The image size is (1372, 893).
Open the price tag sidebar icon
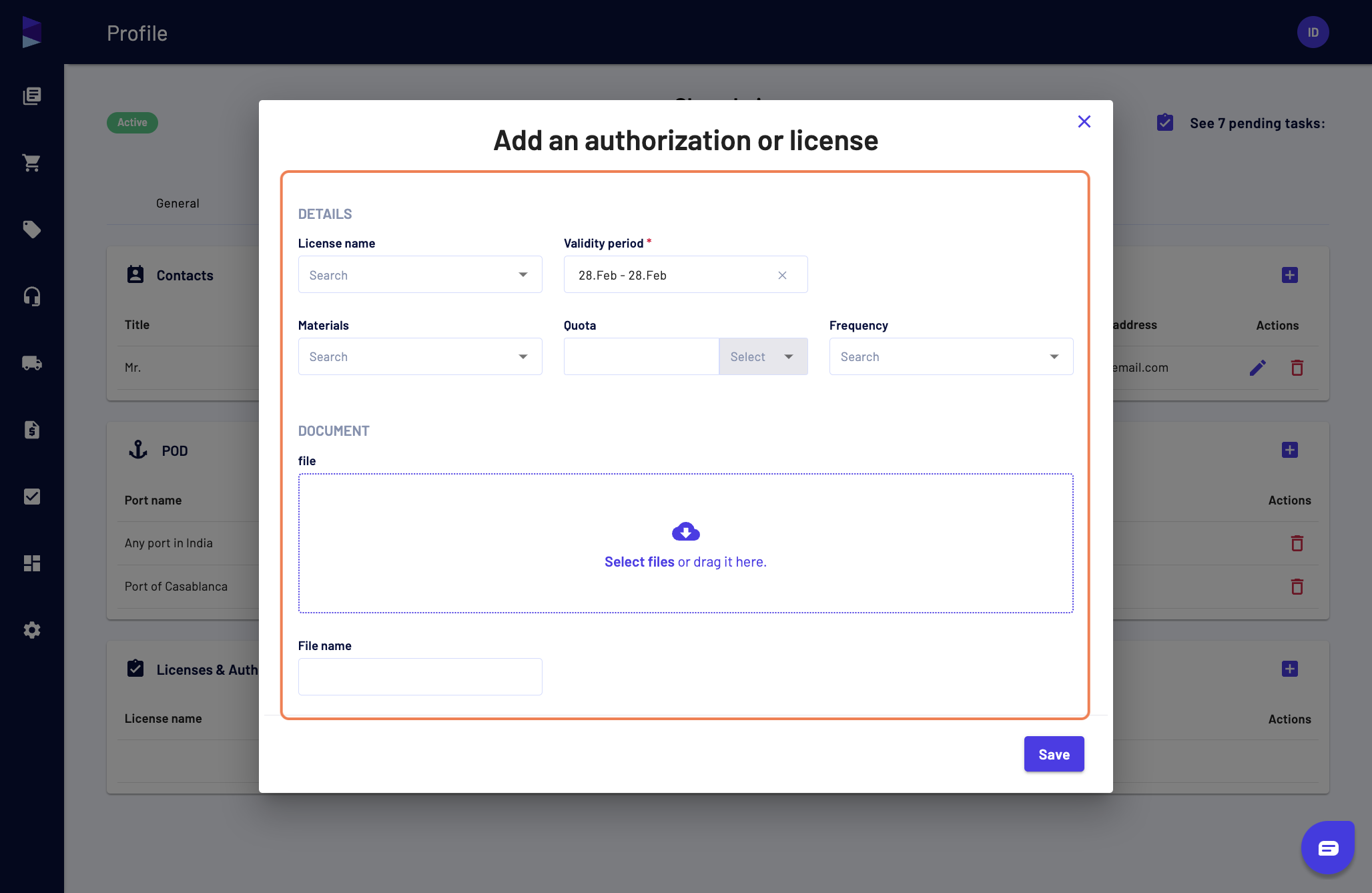tap(31, 230)
